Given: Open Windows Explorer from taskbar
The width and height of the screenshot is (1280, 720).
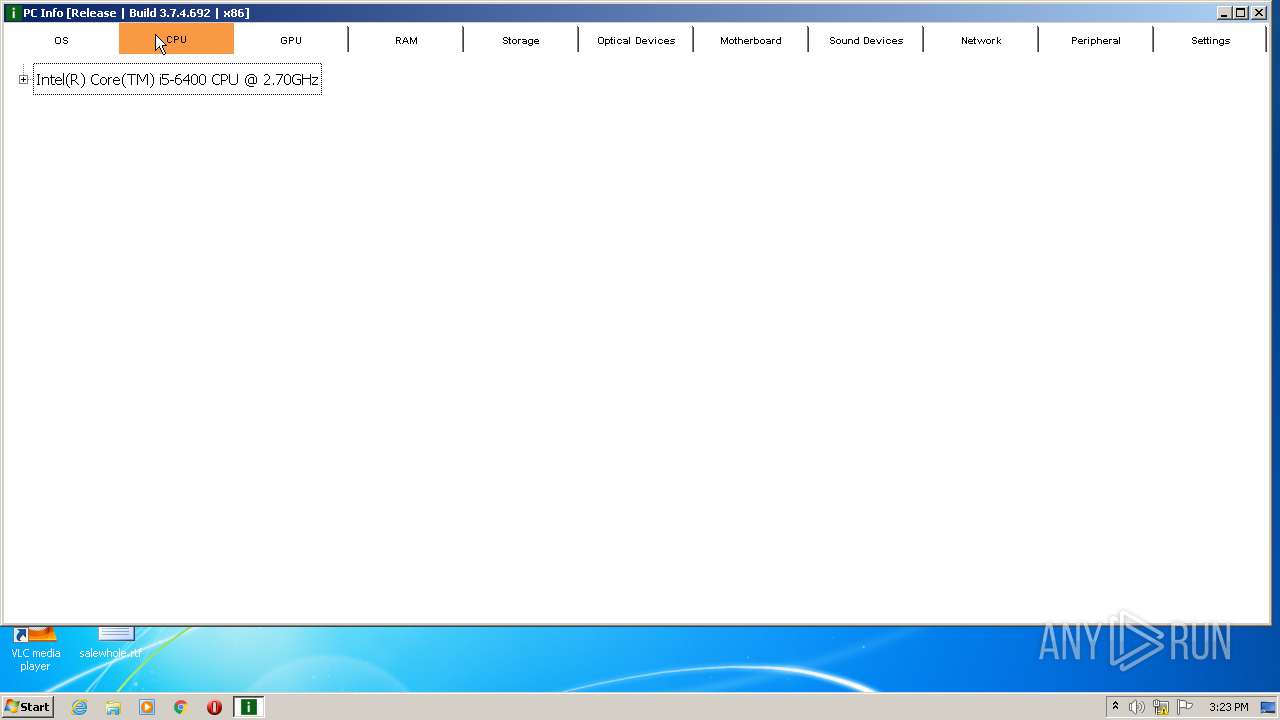Looking at the screenshot, I should point(113,707).
